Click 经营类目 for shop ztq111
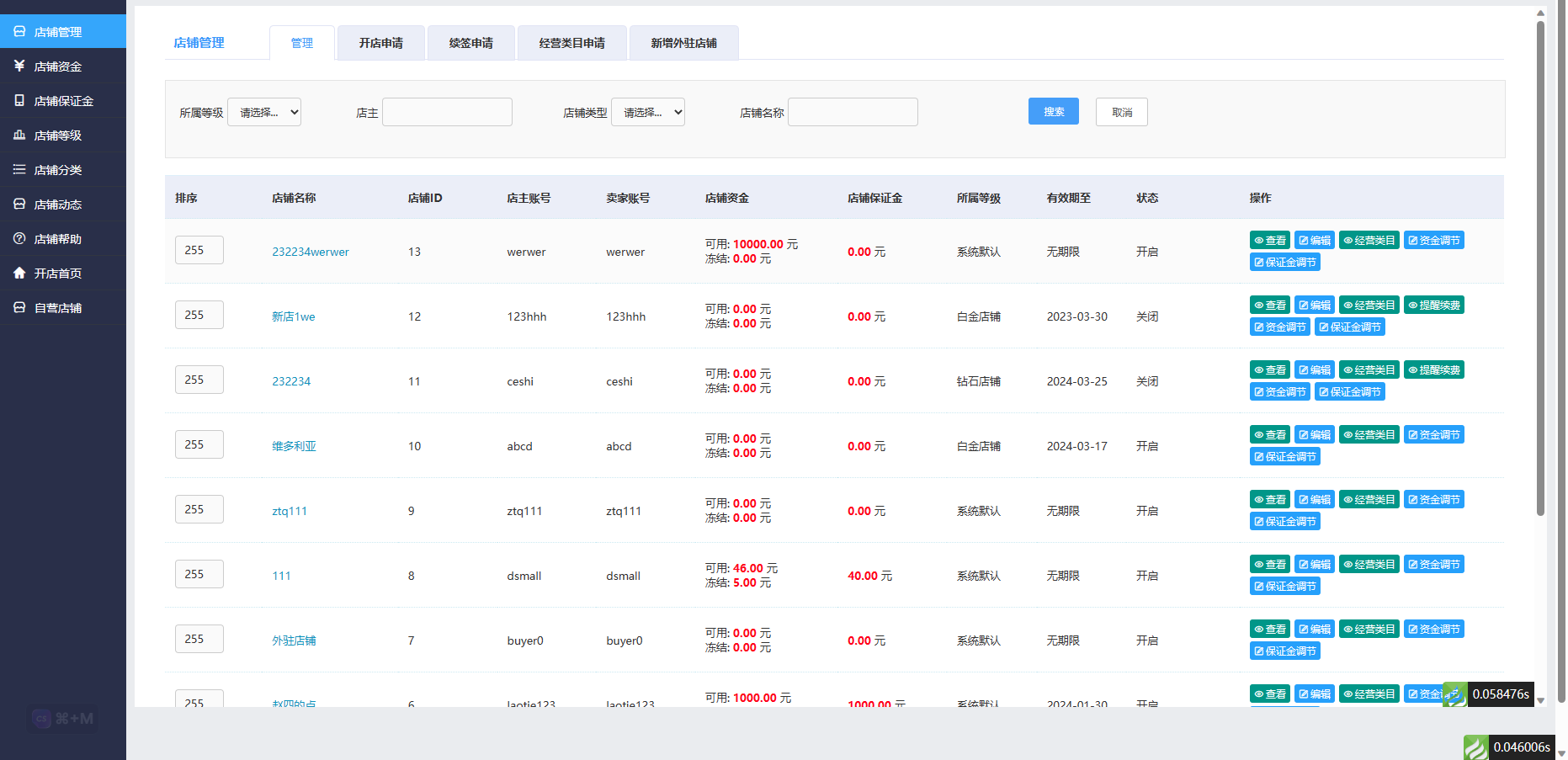1568x760 pixels. tap(1369, 500)
